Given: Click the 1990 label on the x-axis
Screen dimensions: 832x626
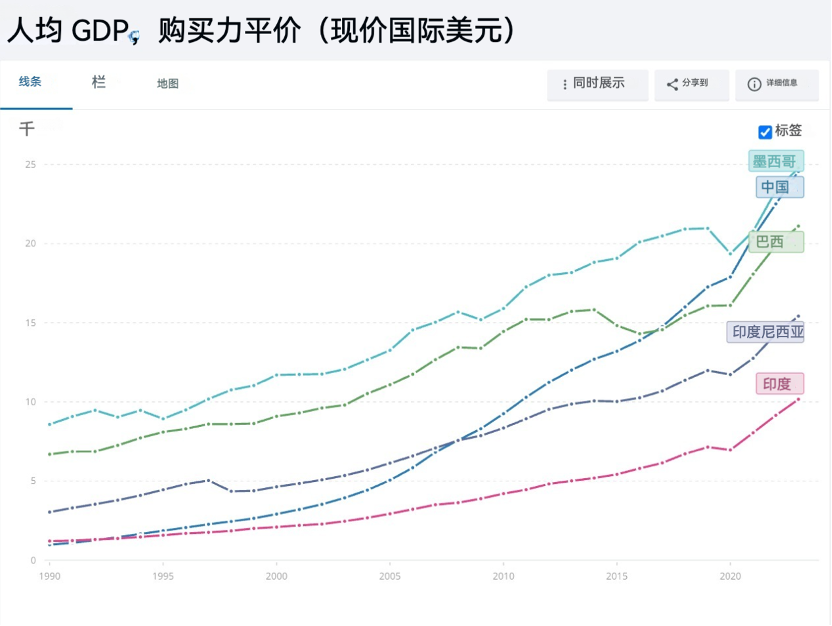Looking at the screenshot, I should pyautogui.click(x=49, y=576).
